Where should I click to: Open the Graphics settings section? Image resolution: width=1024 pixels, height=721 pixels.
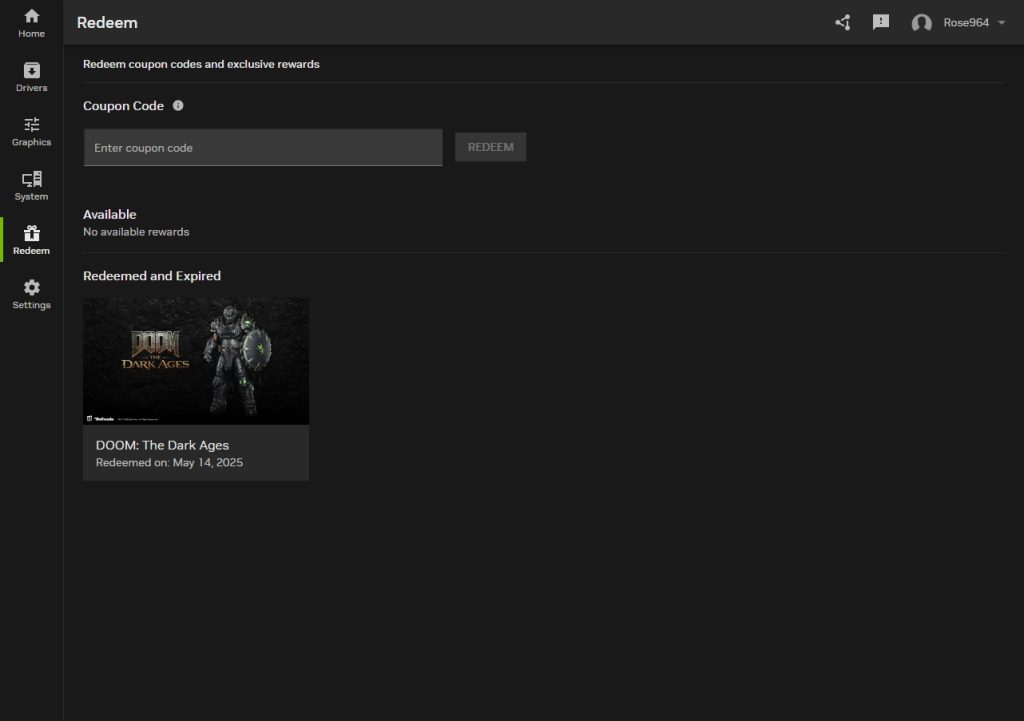pyautogui.click(x=31, y=131)
